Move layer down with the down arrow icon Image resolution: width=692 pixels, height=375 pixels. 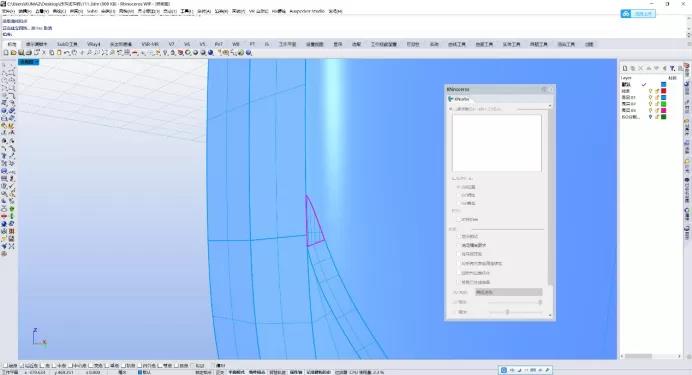click(x=657, y=68)
